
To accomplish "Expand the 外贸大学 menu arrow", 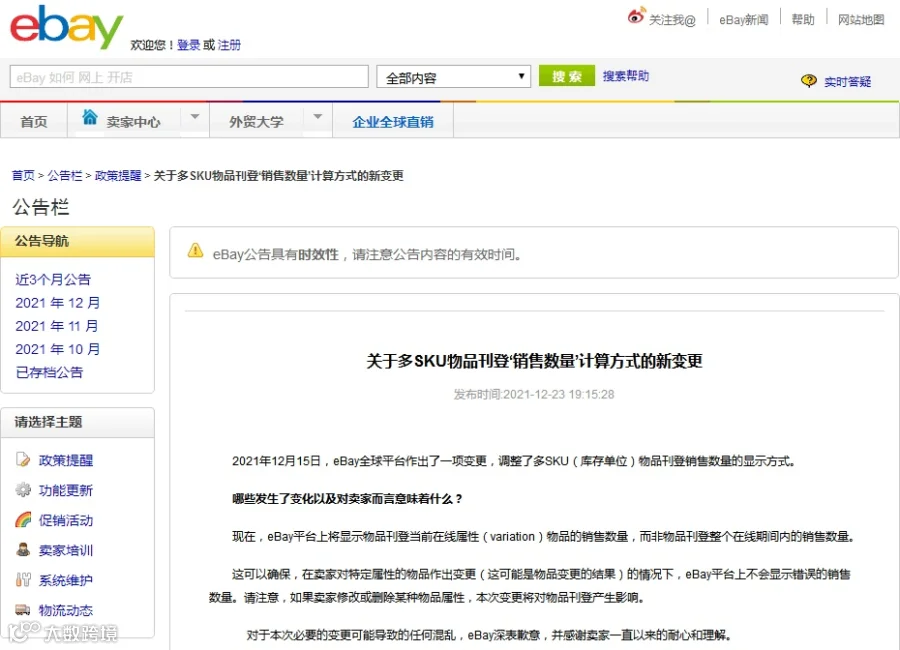I will [x=317, y=117].
